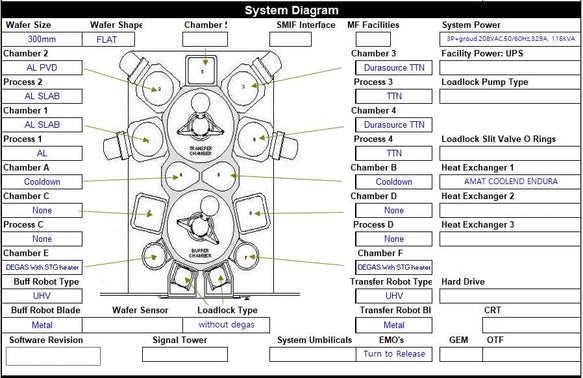Click the Chamber A Cooldown field
Image resolution: width=583 pixels, height=378 pixels.
tap(42, 182)
